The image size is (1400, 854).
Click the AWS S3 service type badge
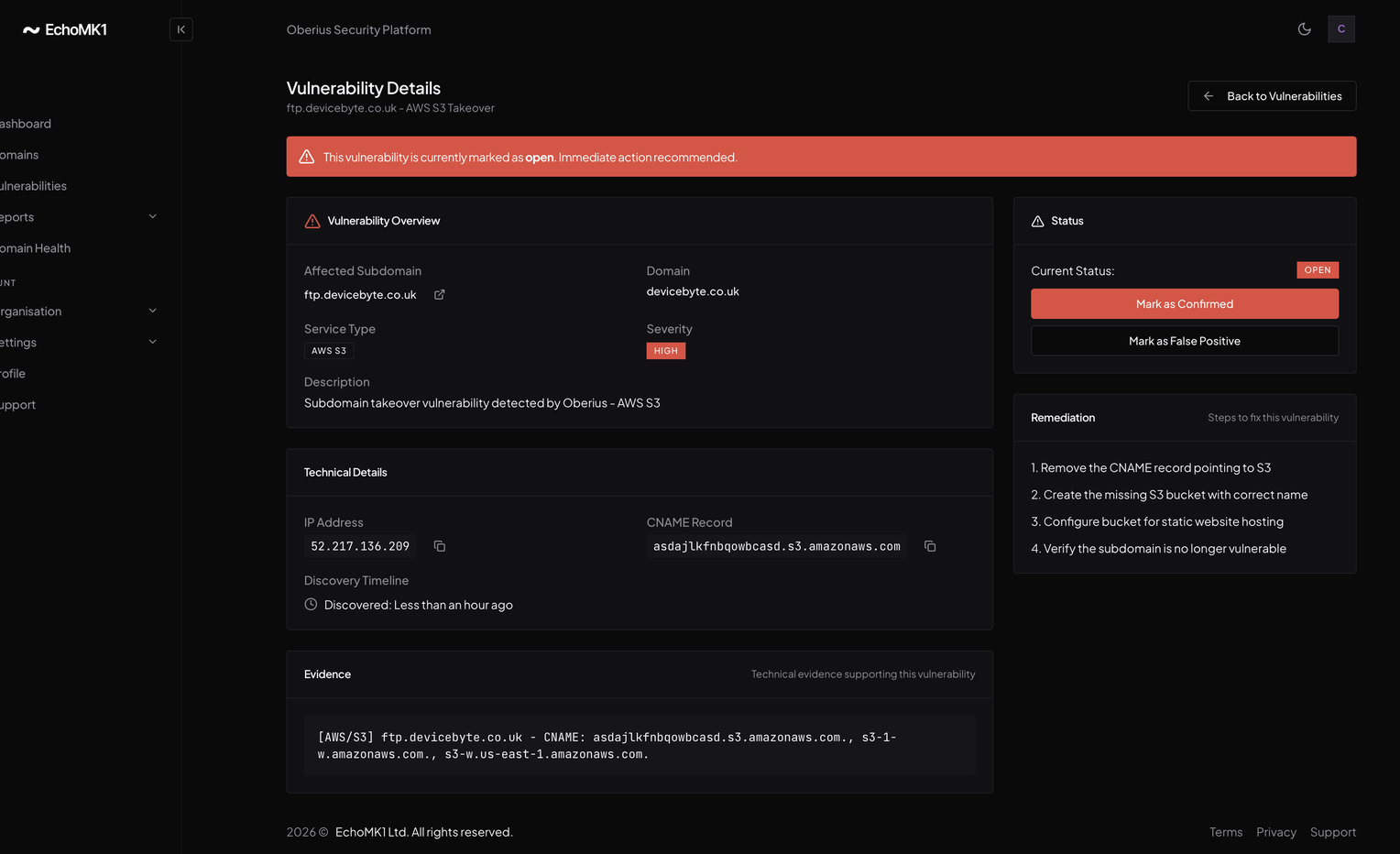(329, 351)
